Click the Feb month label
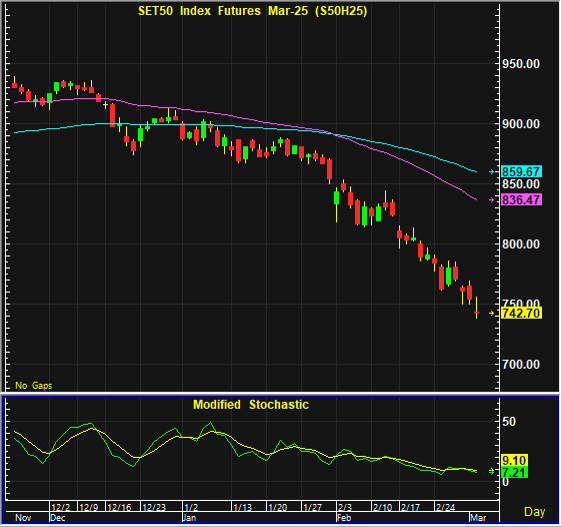561x527 pixels. coord(344,518)
